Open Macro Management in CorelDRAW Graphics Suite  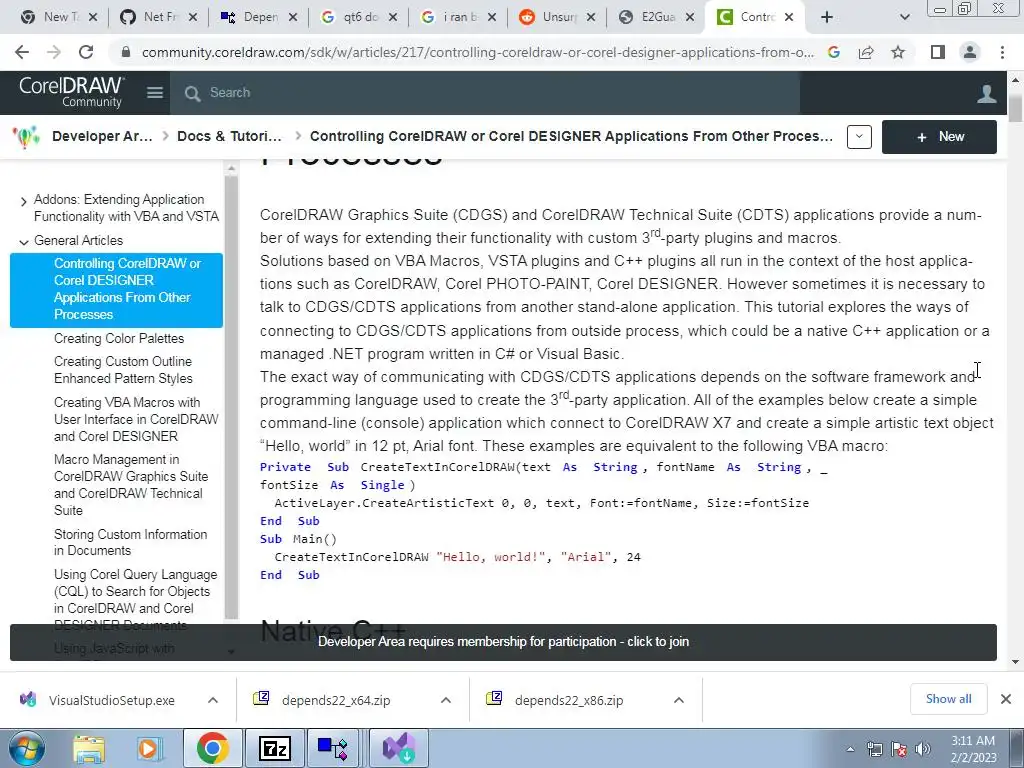pyautogui.click(x=131, y=485)
